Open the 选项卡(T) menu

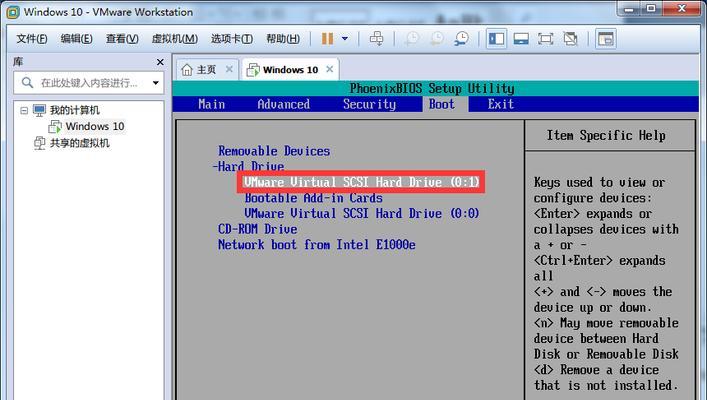tap(232, 39)
